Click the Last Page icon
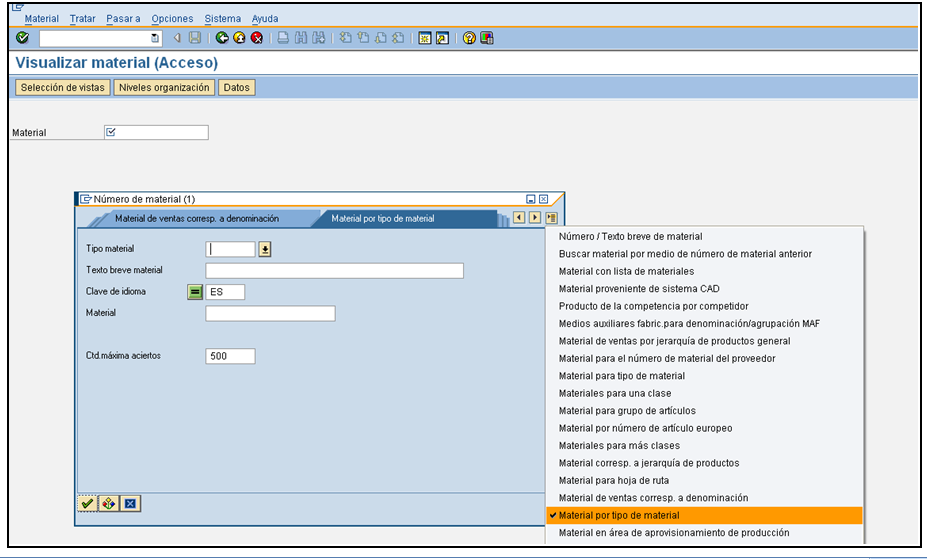927x559 pixels. tap(398, 38)
